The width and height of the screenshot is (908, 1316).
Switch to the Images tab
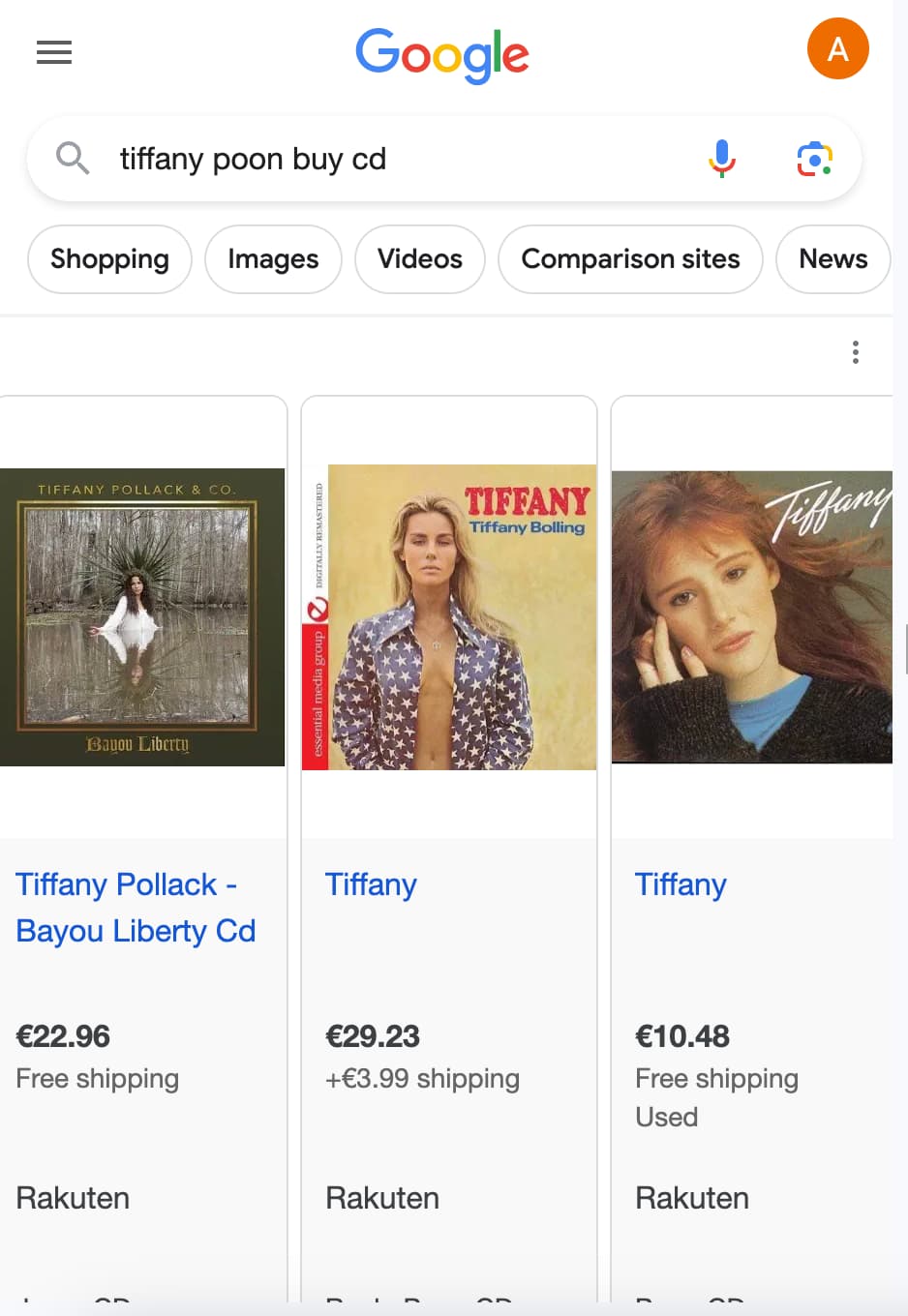click(273, 259)
